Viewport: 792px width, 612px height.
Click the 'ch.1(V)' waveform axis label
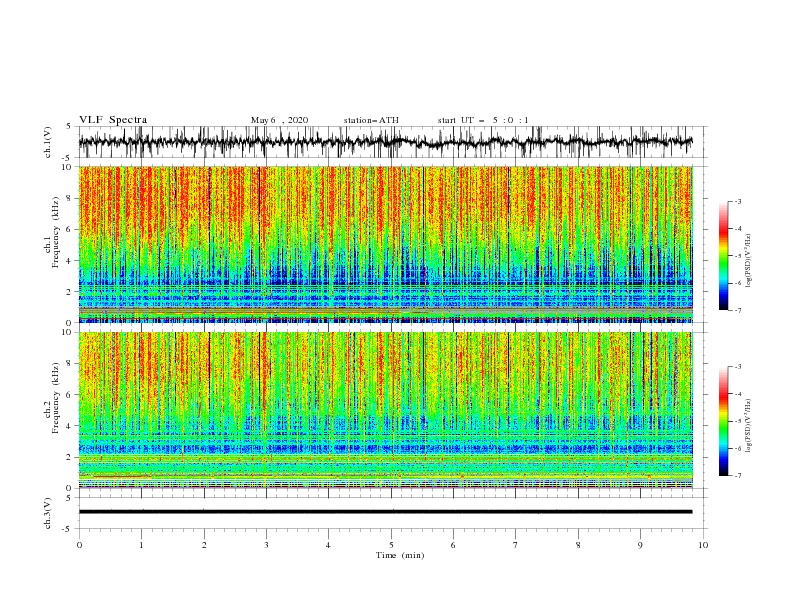[48, 142]
